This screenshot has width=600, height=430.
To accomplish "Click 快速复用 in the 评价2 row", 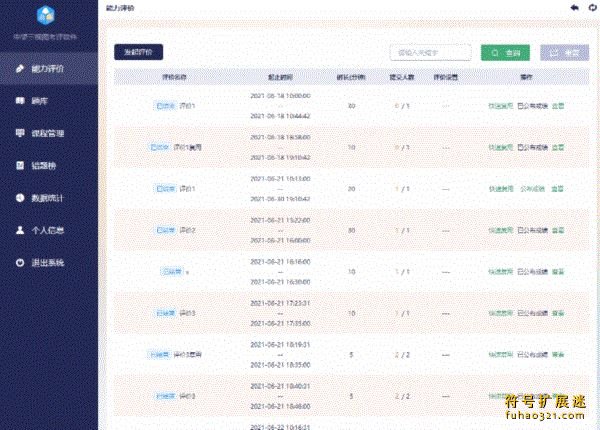I will tap(501, 230).
